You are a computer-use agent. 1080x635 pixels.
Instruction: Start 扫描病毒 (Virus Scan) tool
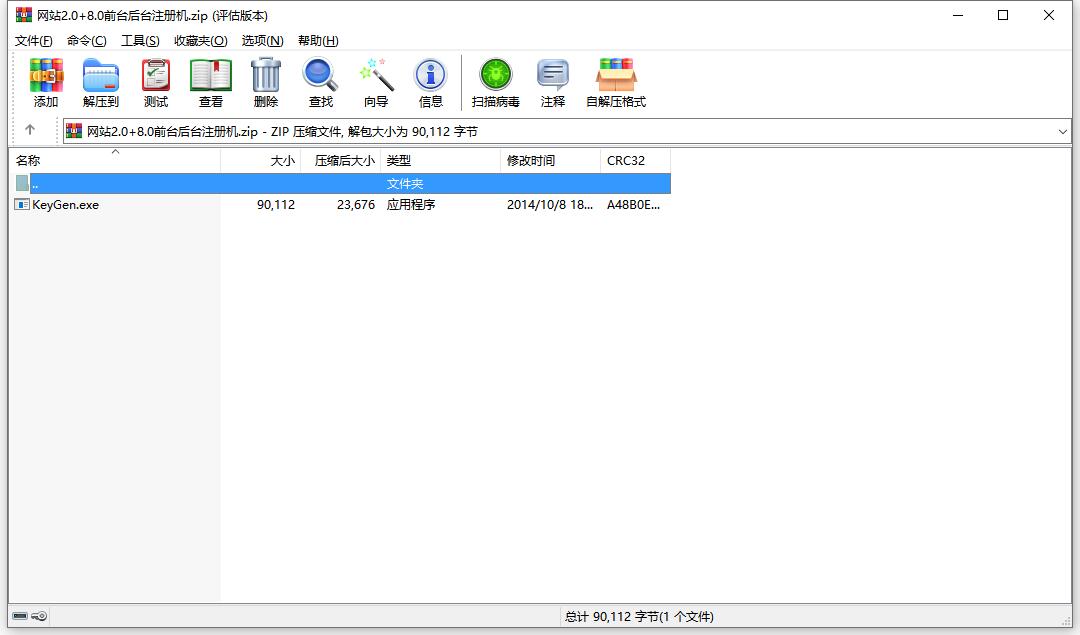tap(496, 82)
